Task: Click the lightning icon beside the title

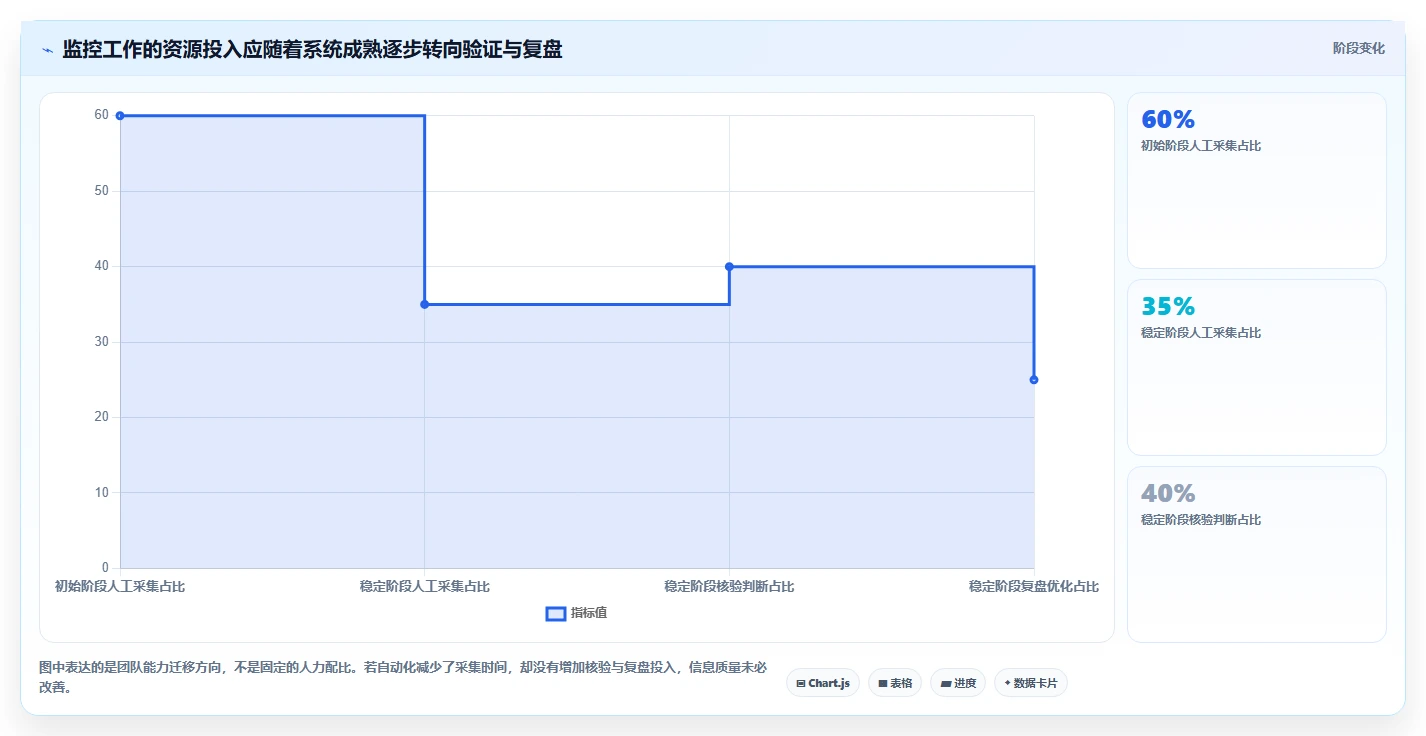Action: tap(47, 50)
